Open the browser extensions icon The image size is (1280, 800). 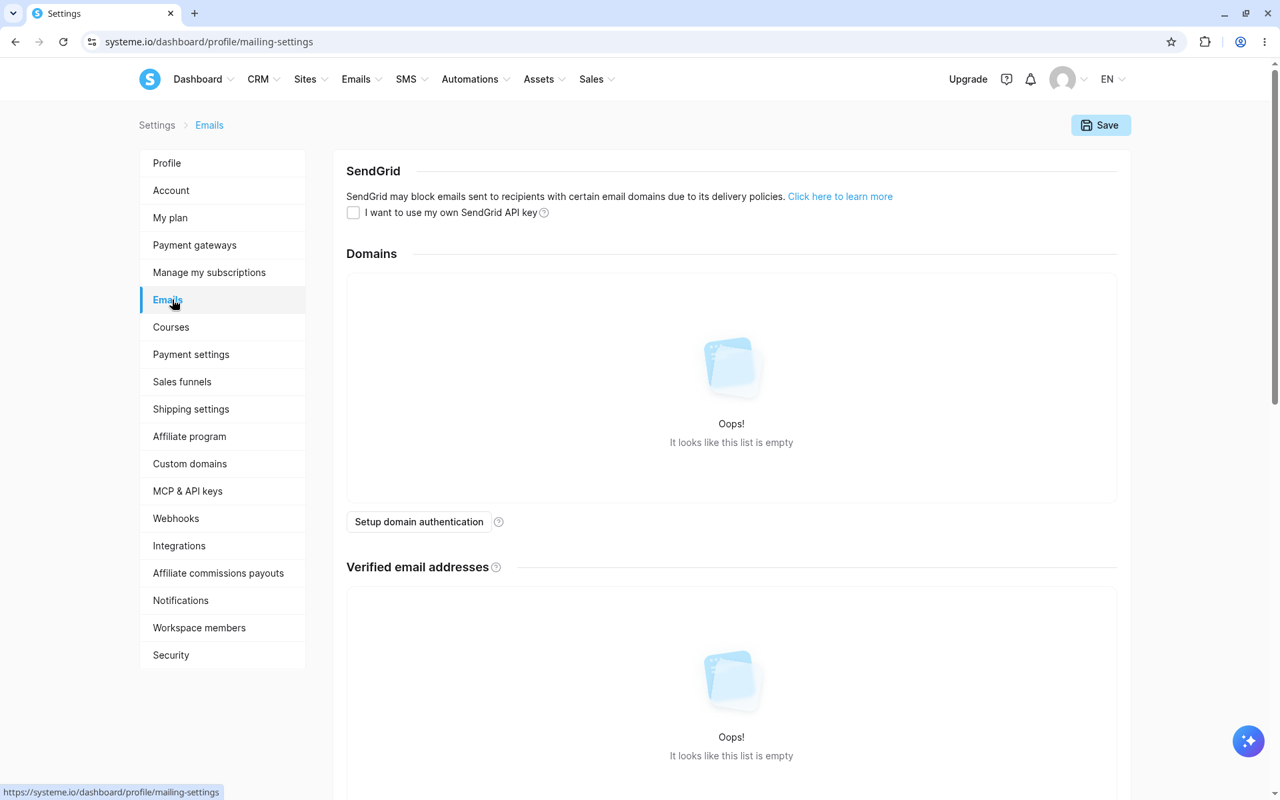point(1205,42)
